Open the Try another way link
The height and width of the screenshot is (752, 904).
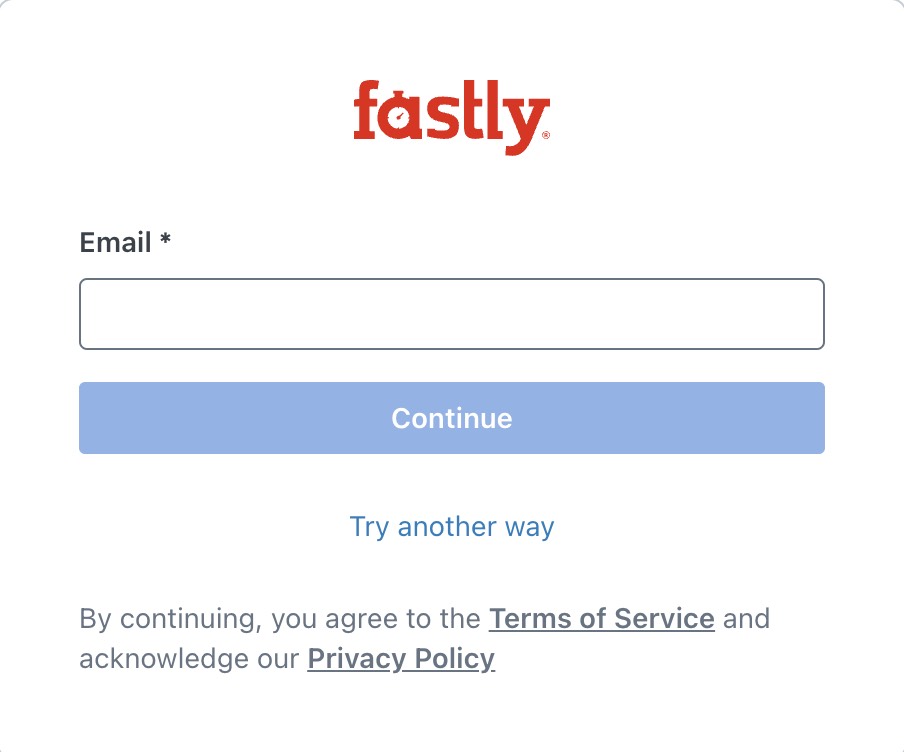[x=451, y=527]
